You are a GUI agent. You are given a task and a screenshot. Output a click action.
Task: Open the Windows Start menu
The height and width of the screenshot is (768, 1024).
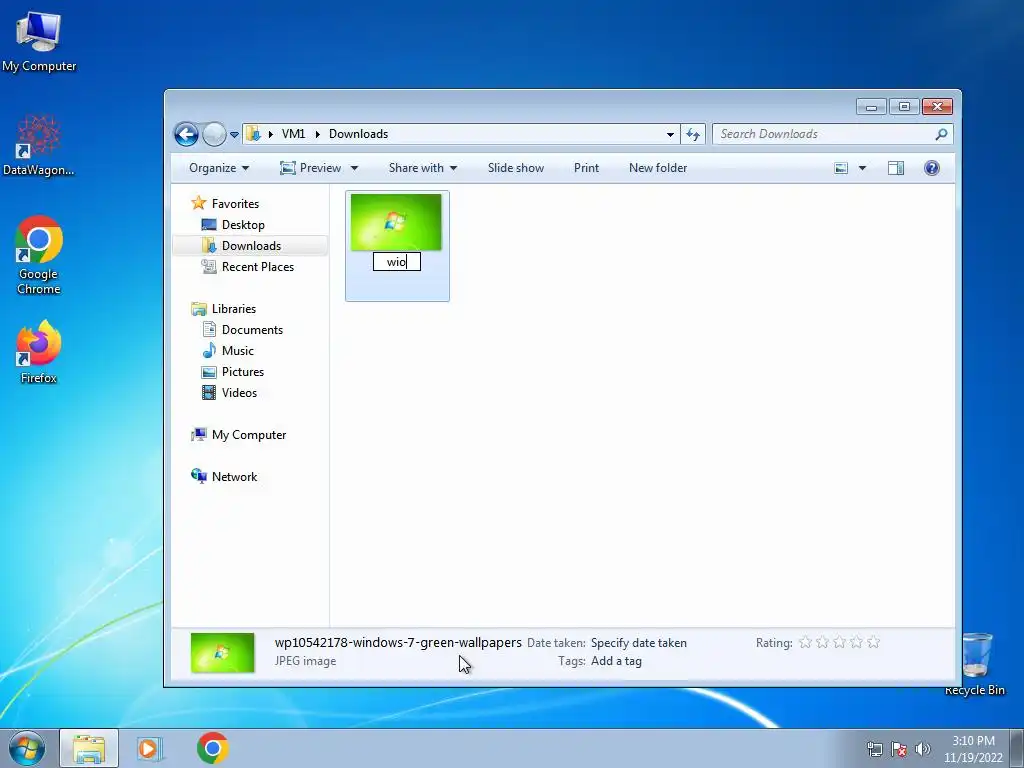26,748
